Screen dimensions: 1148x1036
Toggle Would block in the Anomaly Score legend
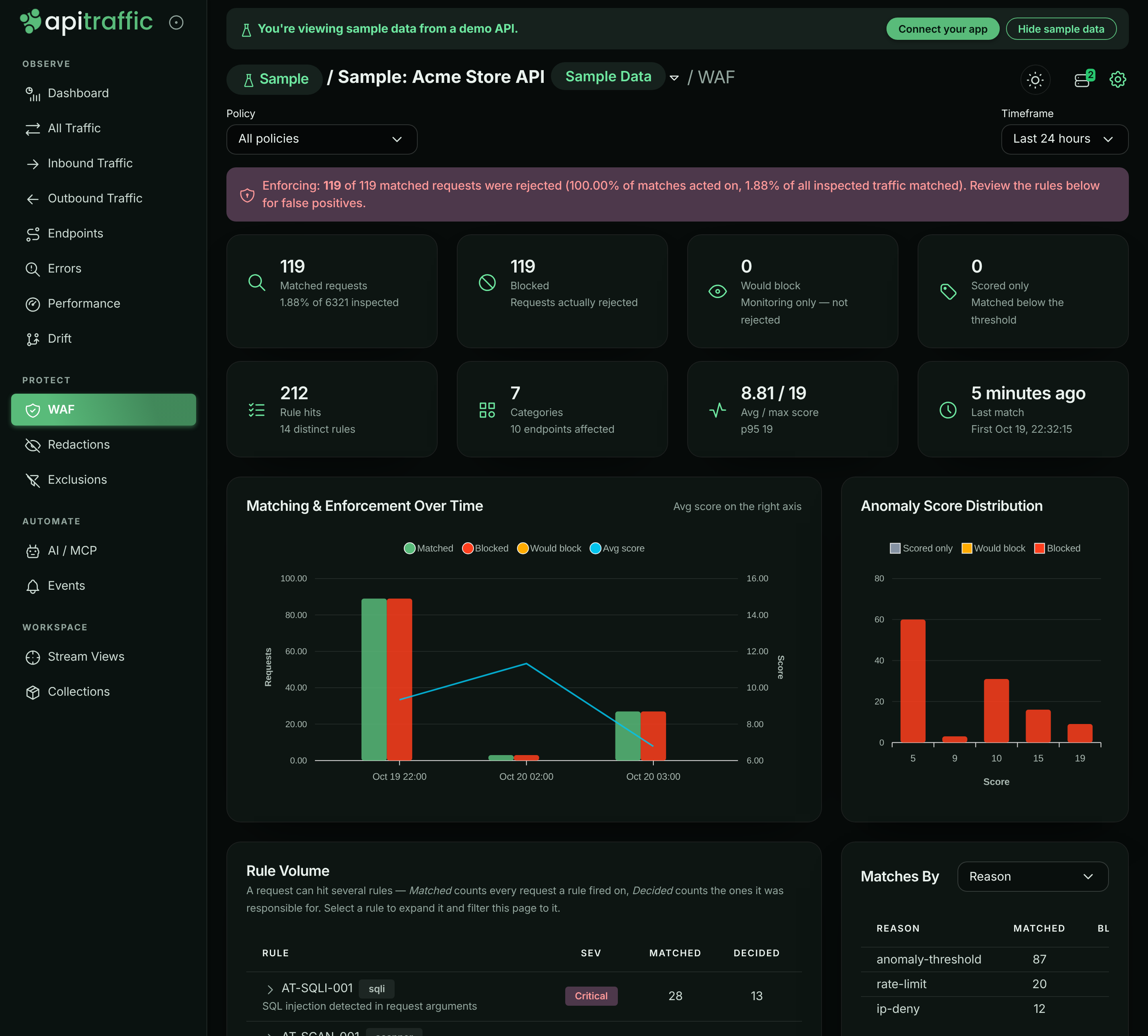tap(993, 548)
